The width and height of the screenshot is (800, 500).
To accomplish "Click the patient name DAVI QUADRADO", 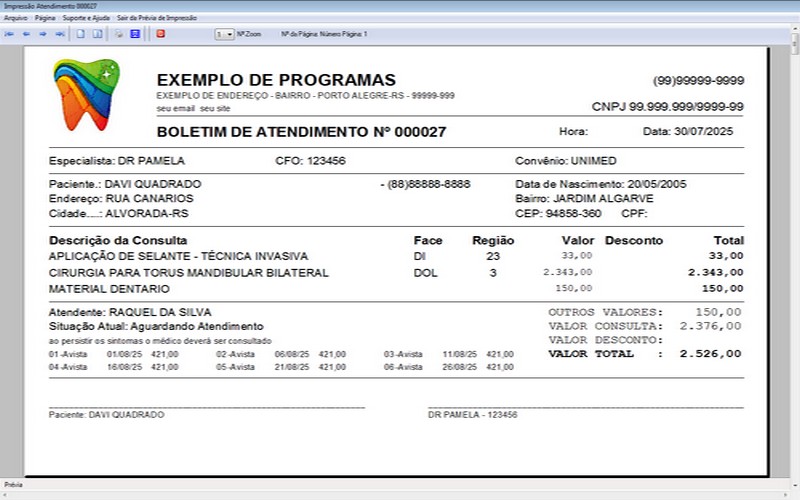I will [x=154, y=184].
